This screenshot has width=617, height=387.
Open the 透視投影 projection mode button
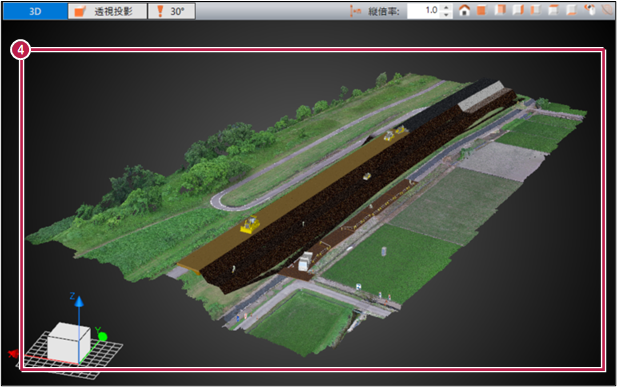click(x=107, y=11)
